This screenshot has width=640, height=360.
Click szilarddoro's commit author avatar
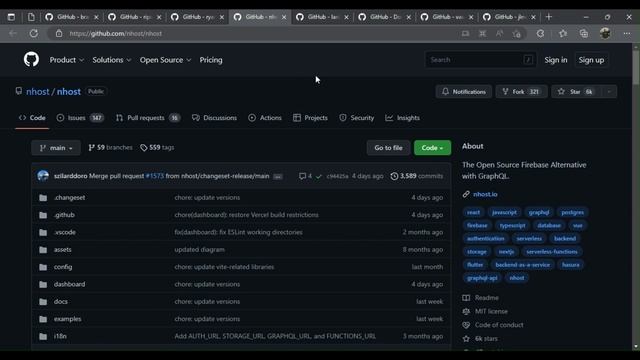(x=43, y=176)
